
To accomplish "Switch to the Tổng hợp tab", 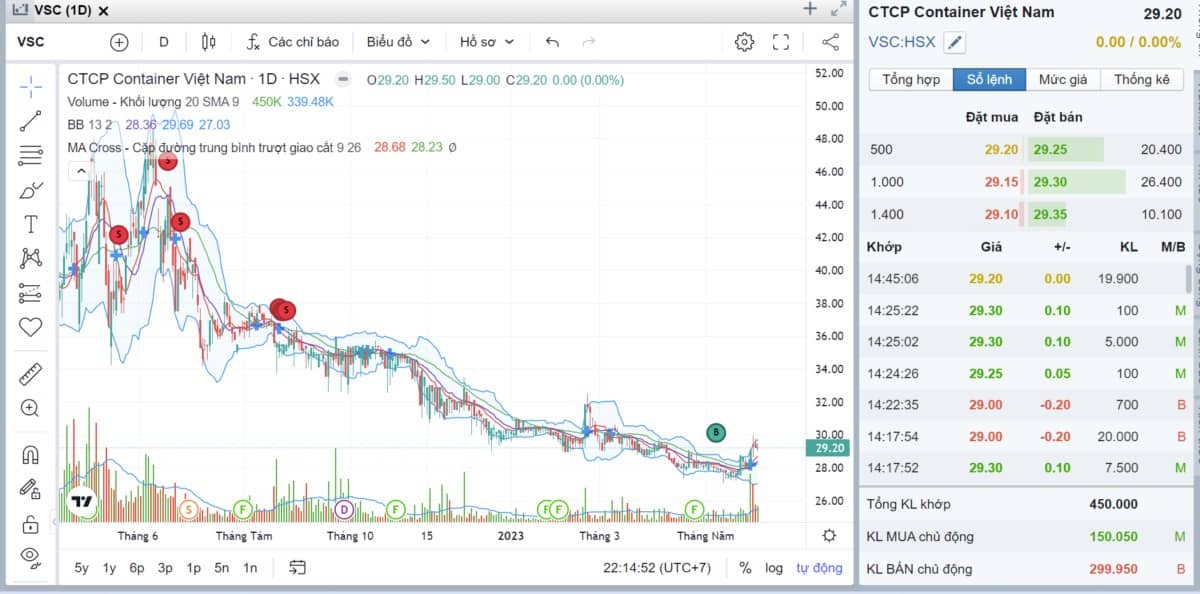I will (x=911, y=80).
